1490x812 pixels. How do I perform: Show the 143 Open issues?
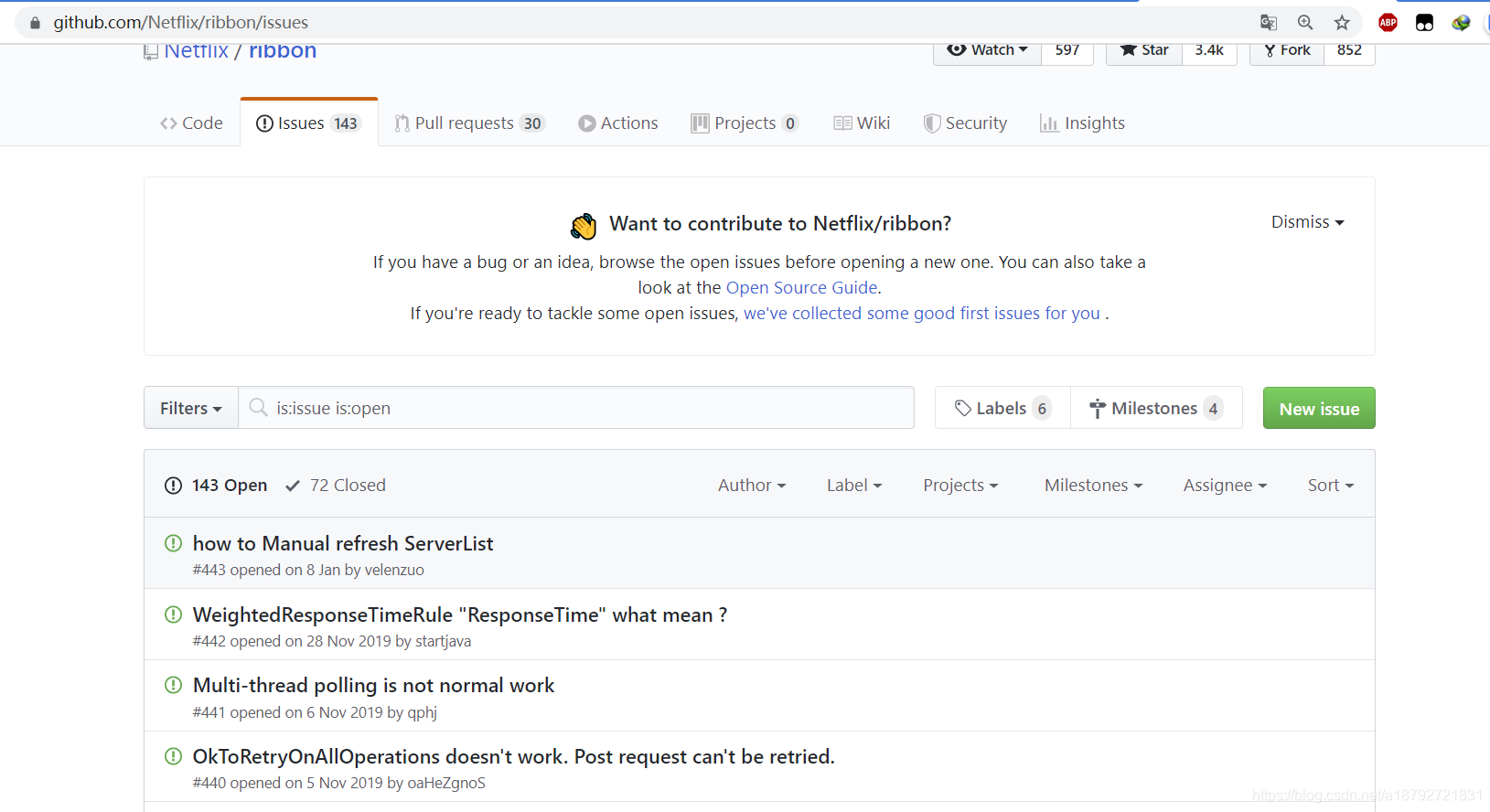tap(216, 486)
